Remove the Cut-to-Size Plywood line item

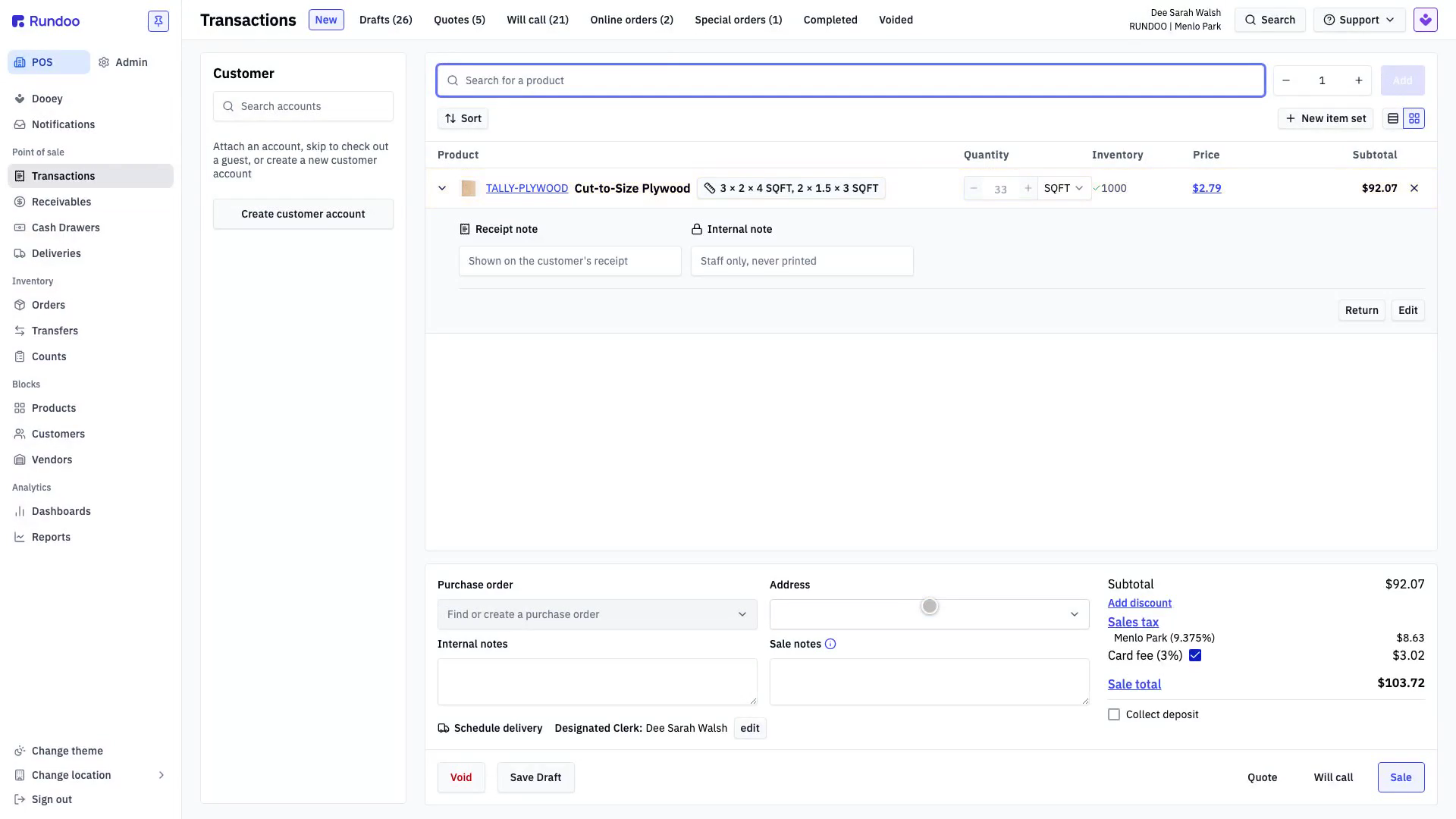1414,188
